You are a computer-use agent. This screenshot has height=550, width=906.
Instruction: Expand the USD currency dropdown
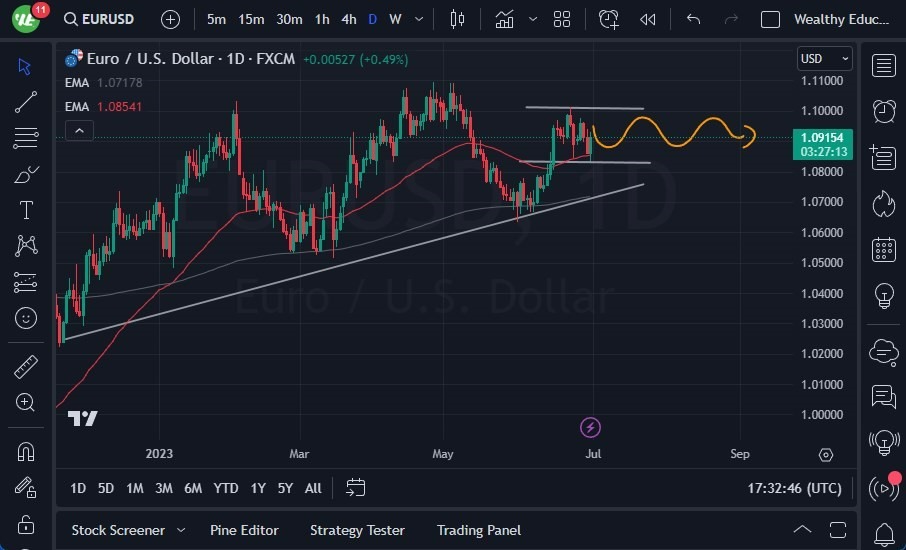coord(824,59)
